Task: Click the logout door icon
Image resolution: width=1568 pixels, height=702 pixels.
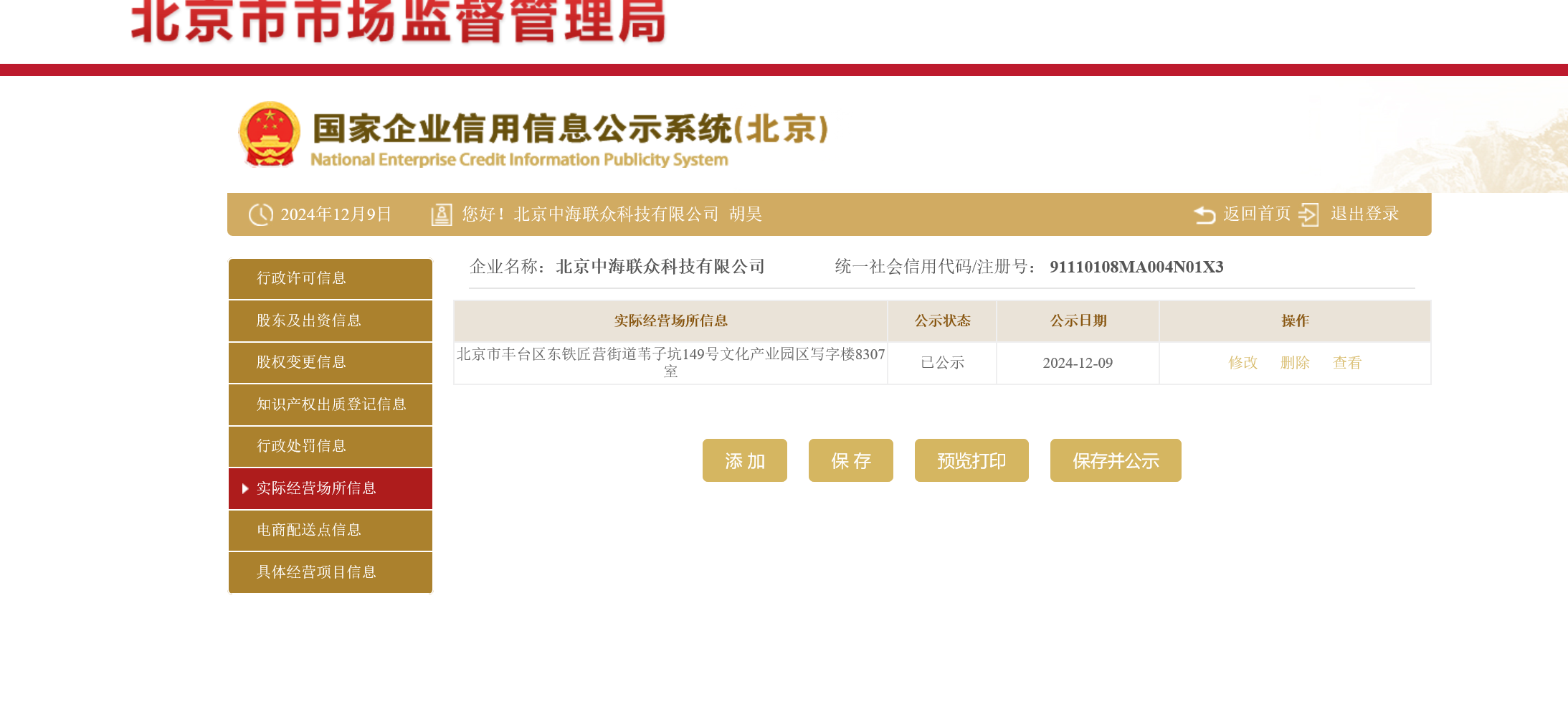Action: click(1308, 214)
